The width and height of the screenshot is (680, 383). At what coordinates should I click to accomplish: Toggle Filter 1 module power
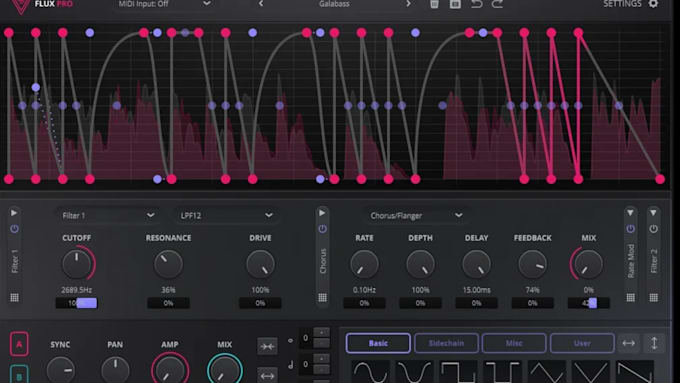(x=14, y=229)
